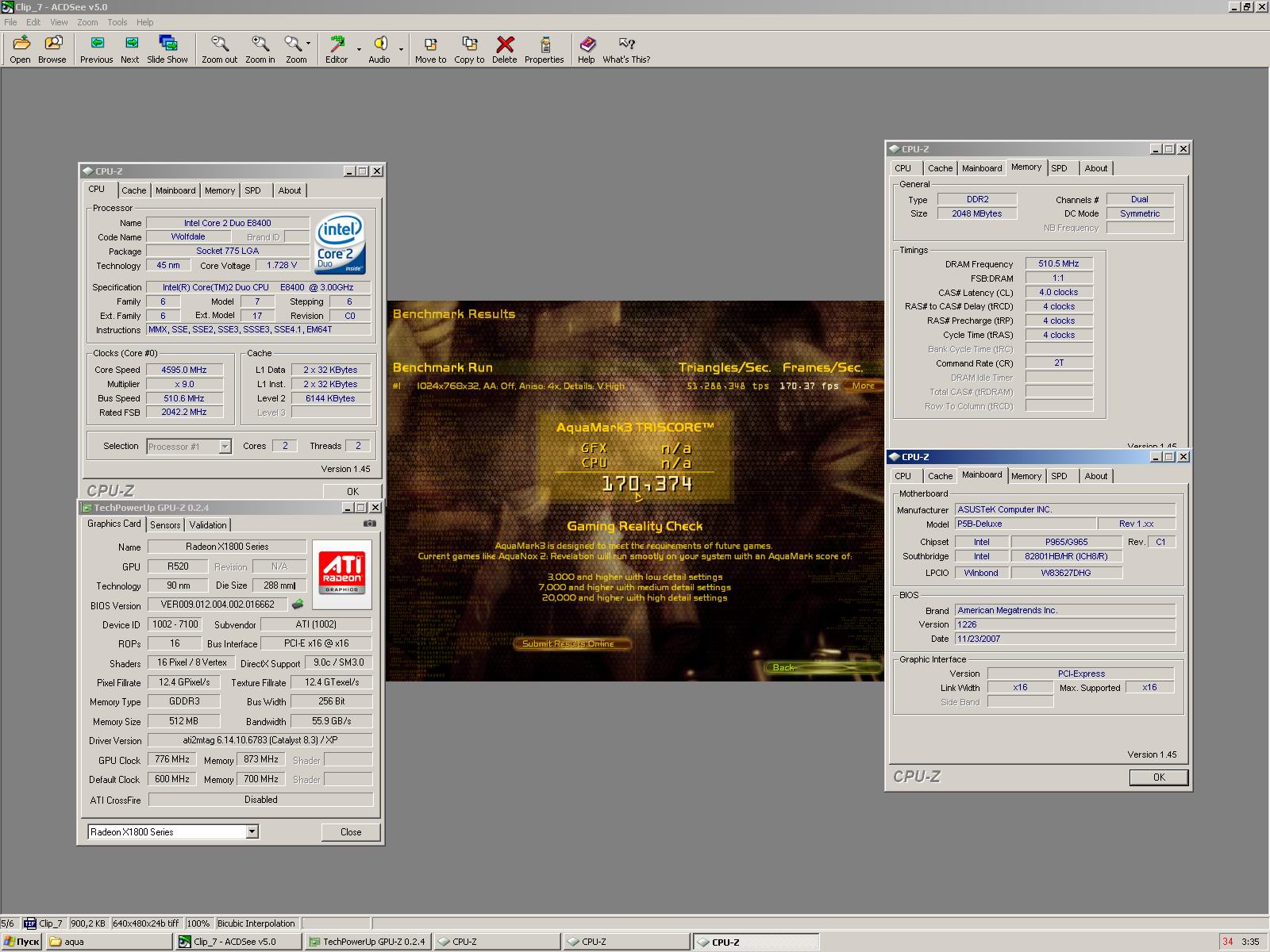Click the Audio speaker icon
Image resolution: width=1270 pixels, height=952 pixels.
[x=379, y=49]
